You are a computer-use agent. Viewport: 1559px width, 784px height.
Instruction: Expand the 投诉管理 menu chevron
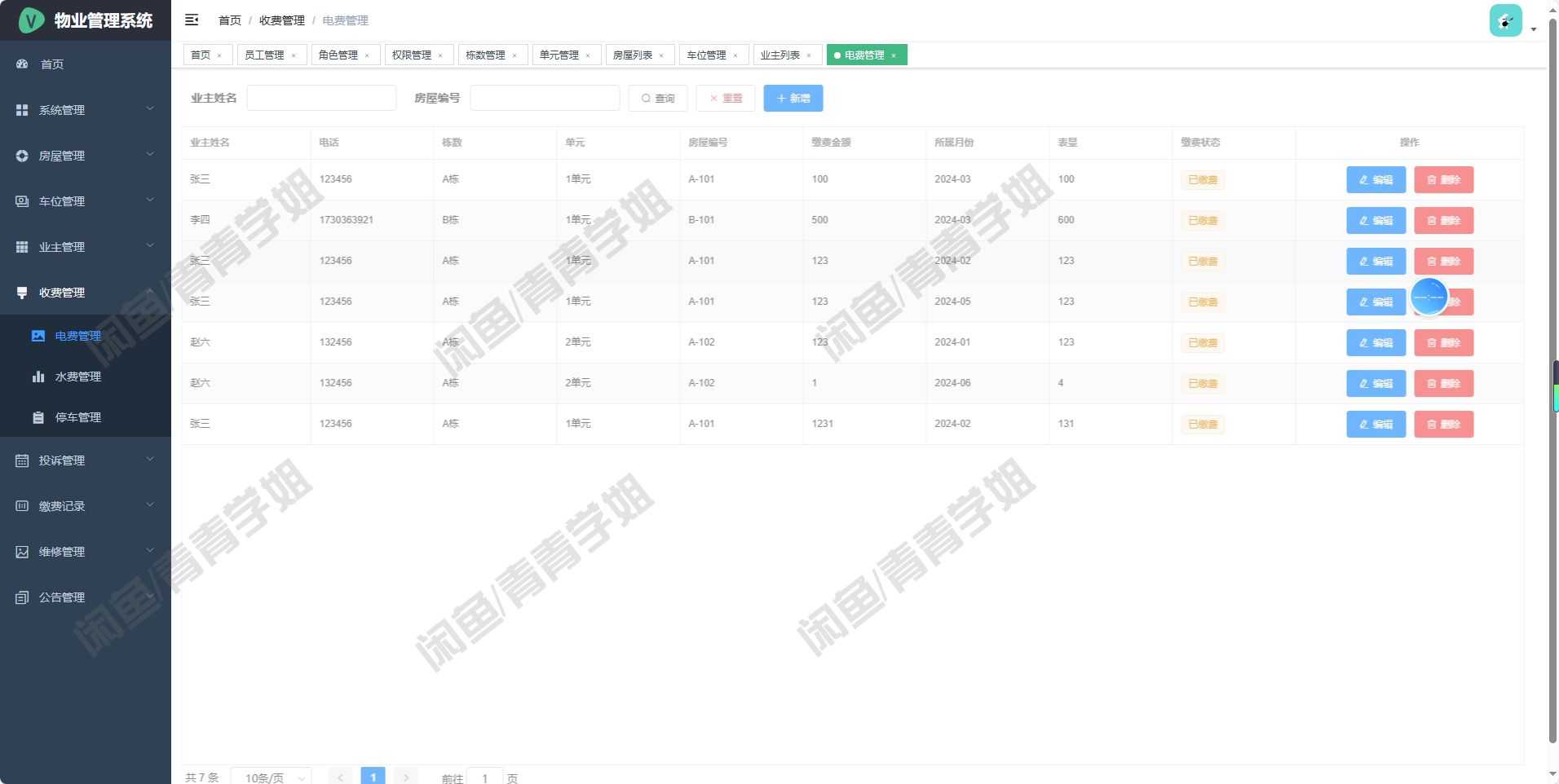coord(150,459)
